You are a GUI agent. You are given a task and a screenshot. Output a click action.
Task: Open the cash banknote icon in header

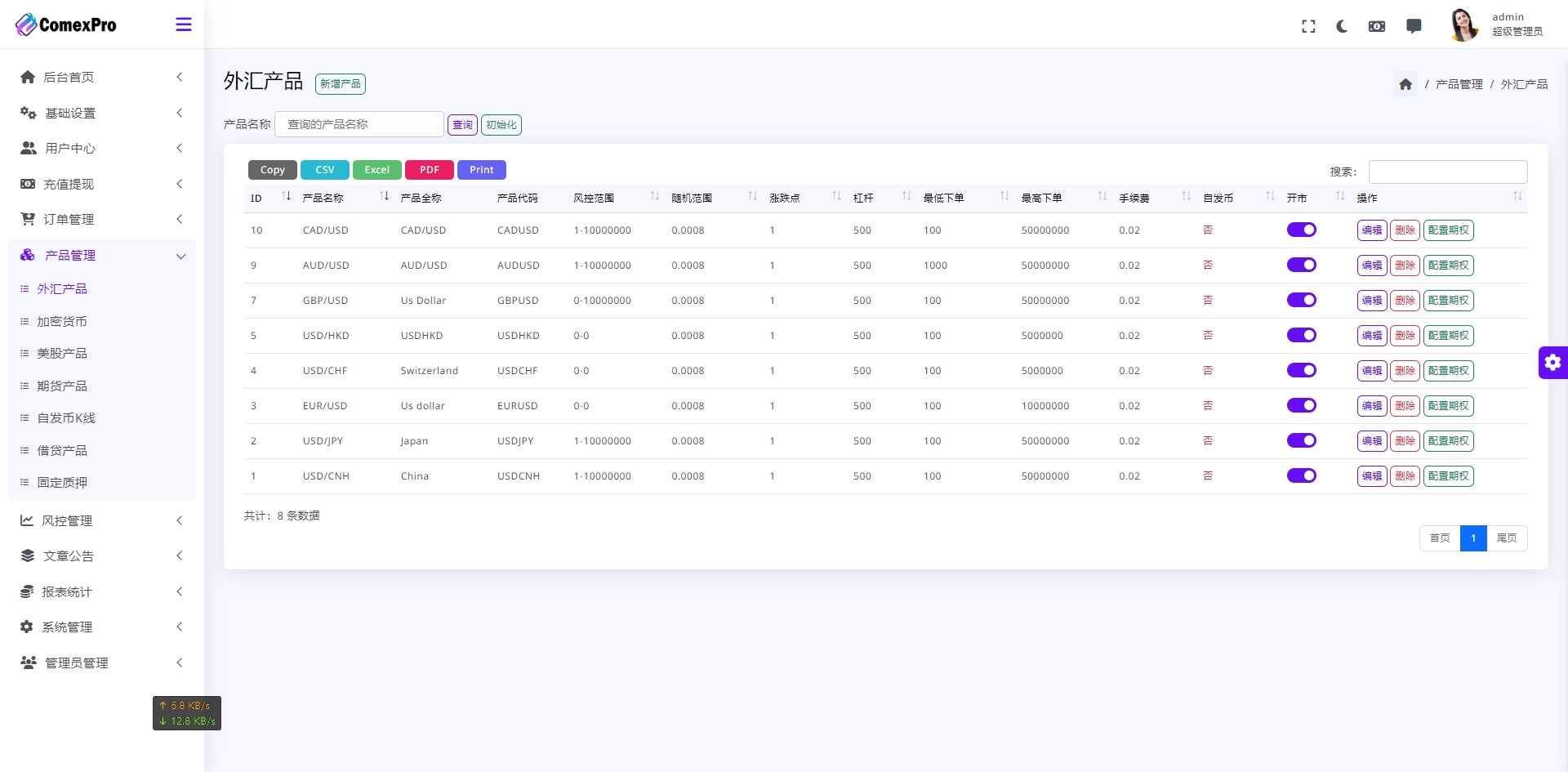pyautogui.click(x=1377, y=26)
